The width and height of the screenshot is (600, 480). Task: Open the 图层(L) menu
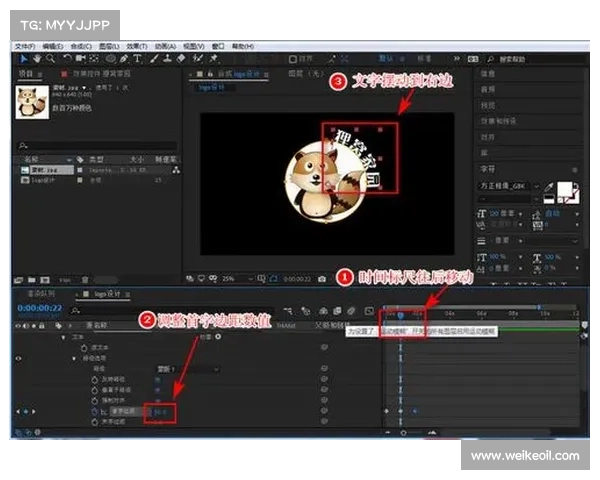coord(109,46)
